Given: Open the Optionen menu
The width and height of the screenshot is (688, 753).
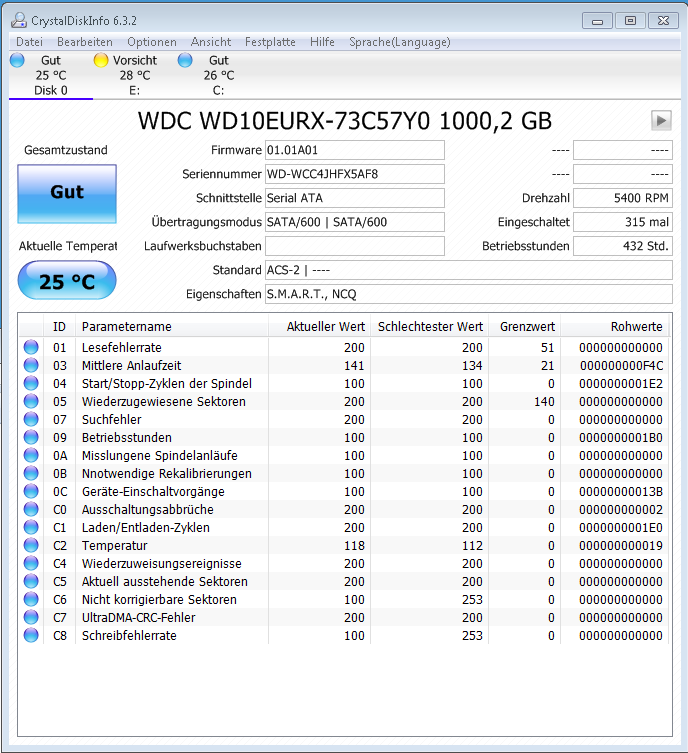Looking at the screenshot, I should 152,42.
